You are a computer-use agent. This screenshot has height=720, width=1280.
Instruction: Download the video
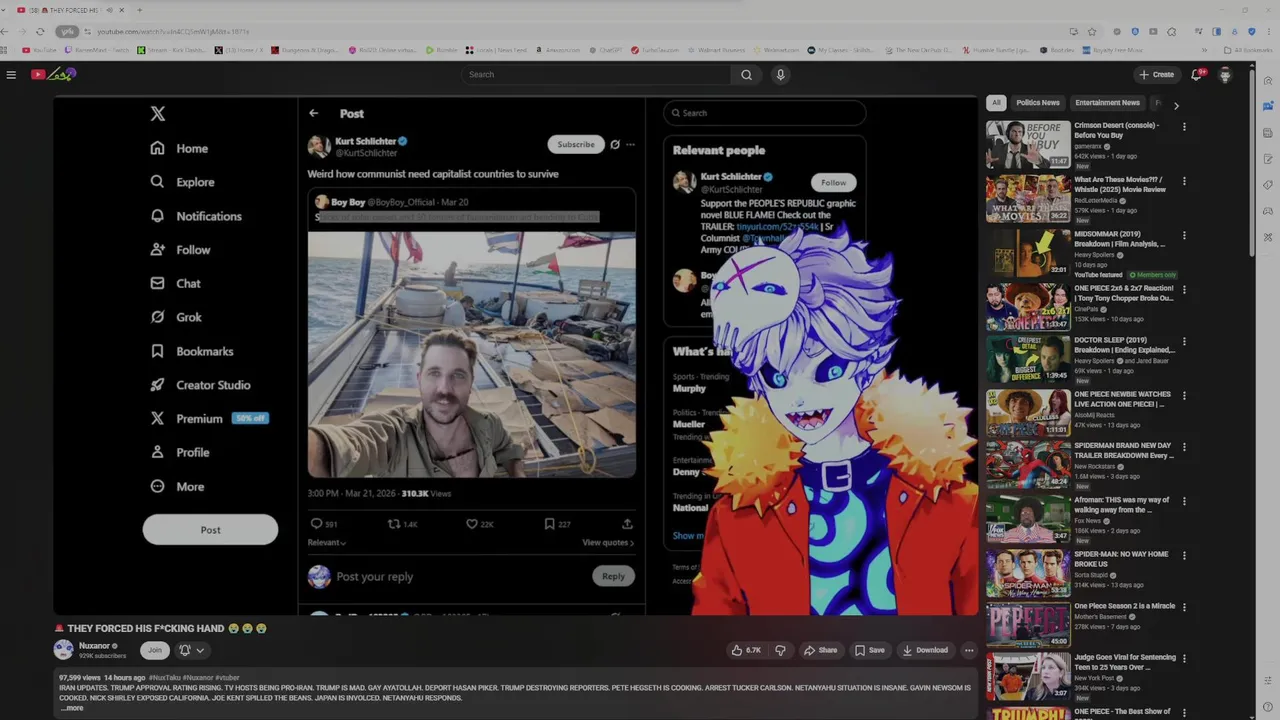(x=925, y=650)
